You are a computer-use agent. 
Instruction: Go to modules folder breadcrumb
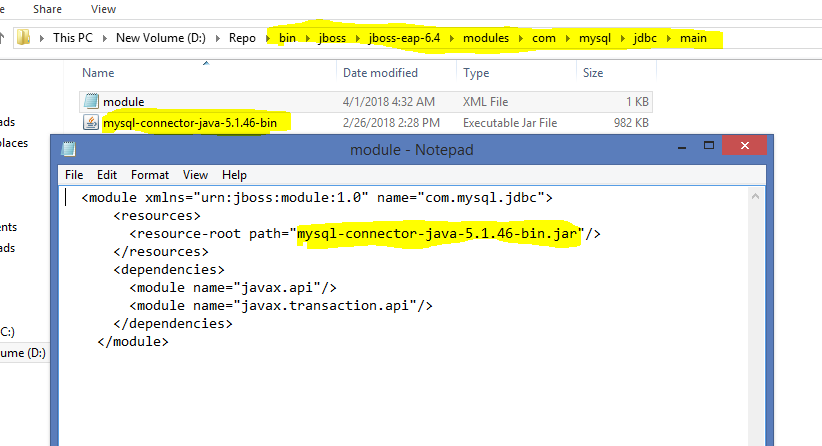click(x=486, y=38)
